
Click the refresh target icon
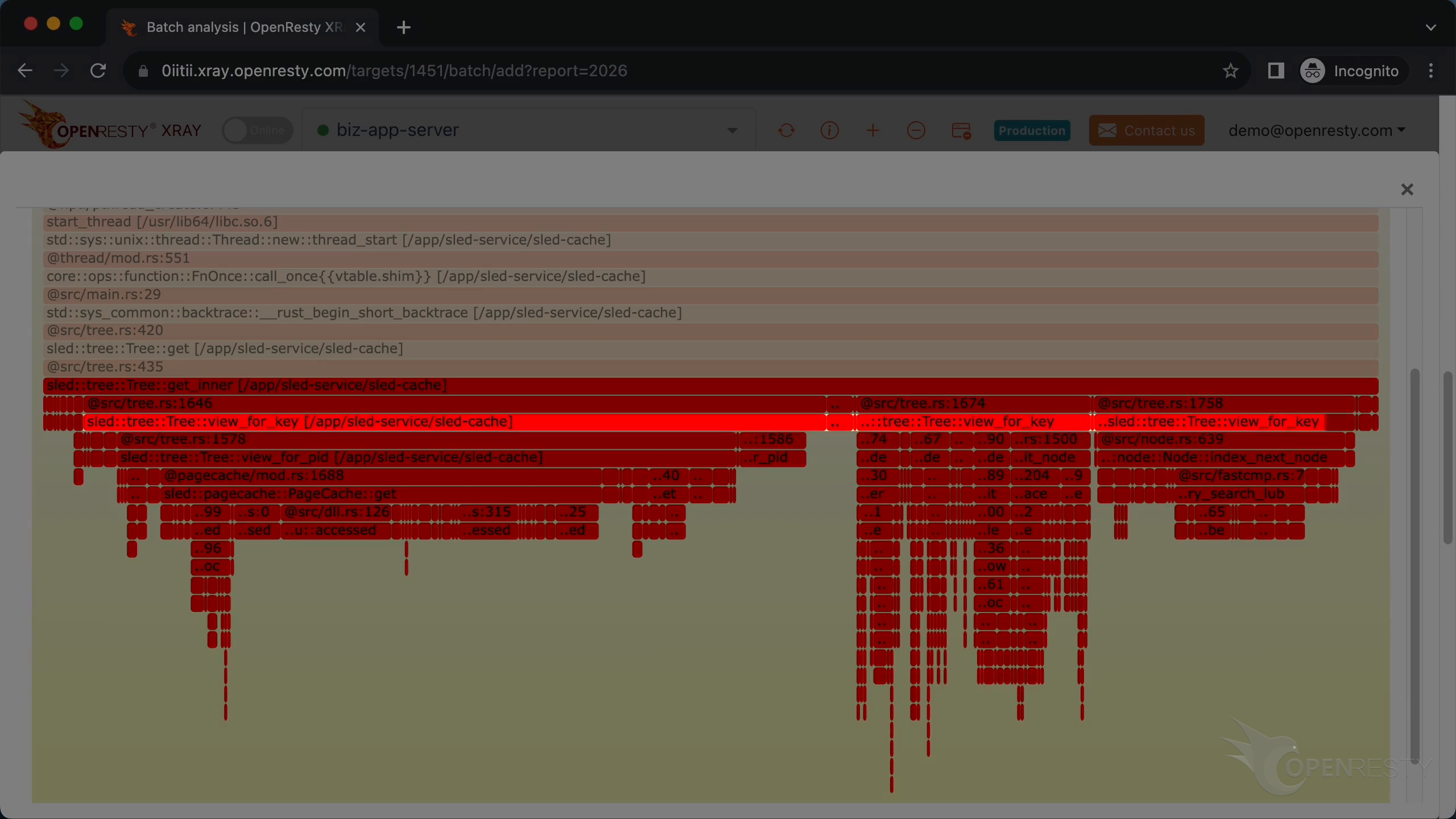[x=787, y=130]
